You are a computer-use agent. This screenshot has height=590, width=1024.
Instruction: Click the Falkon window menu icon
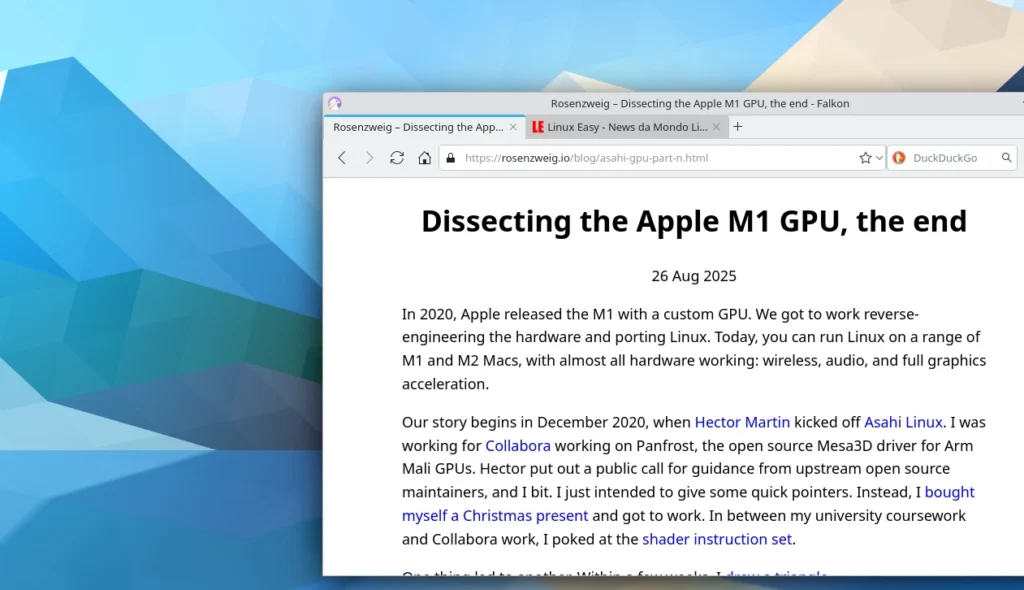pyautogui.click(x=335, y=103)
